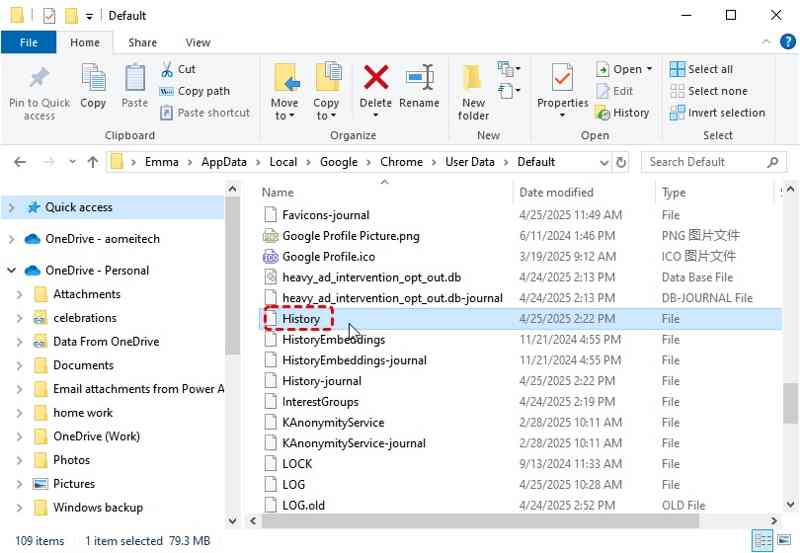Viewport: 800px width, 553px height.
Task: Collapse the ribbon with the chevron
Action: coord(765,42)
